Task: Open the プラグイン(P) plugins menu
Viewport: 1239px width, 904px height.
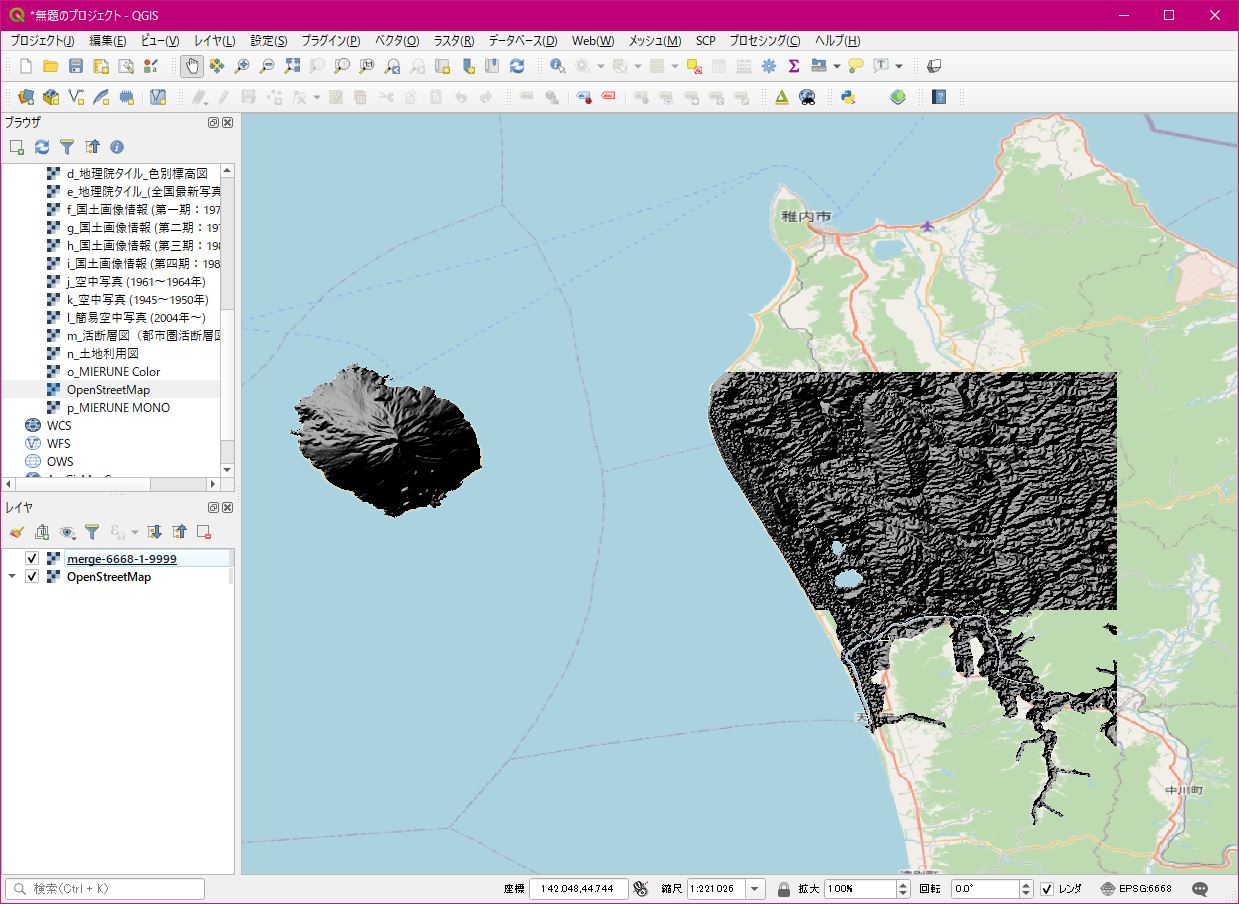Action: pos(330,41)
